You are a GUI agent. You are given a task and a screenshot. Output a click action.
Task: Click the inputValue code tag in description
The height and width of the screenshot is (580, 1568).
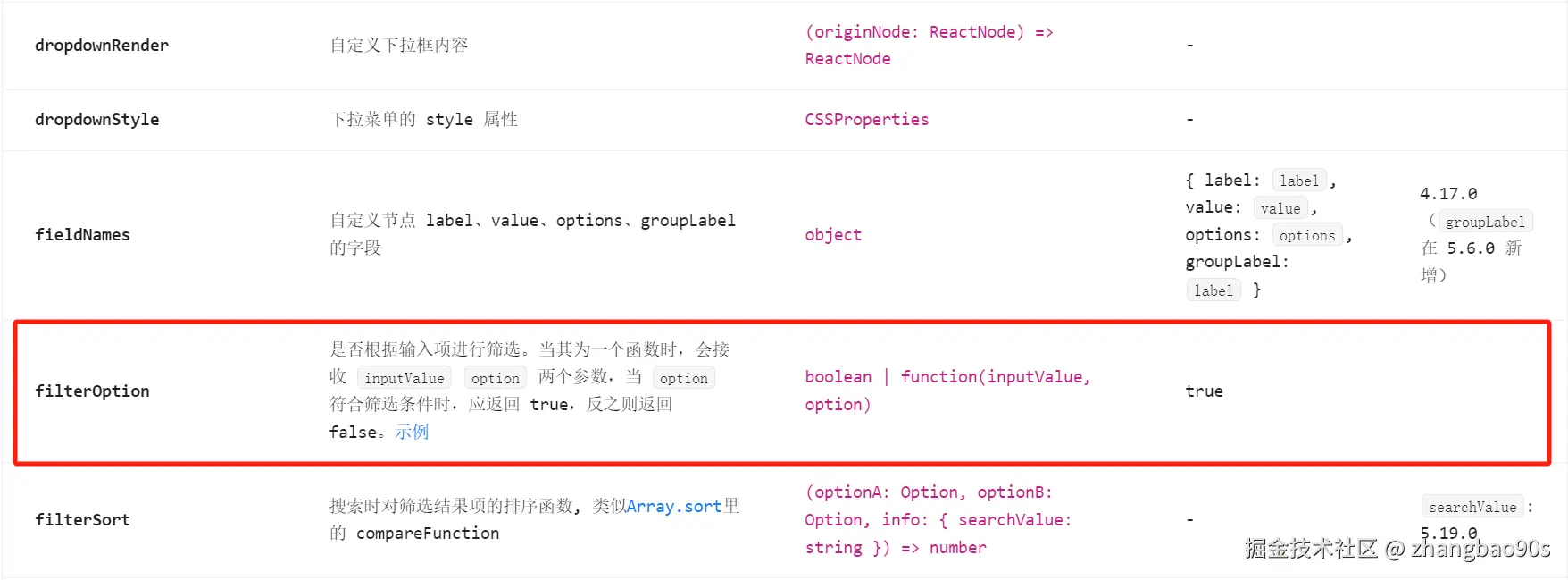pos(404,378)
